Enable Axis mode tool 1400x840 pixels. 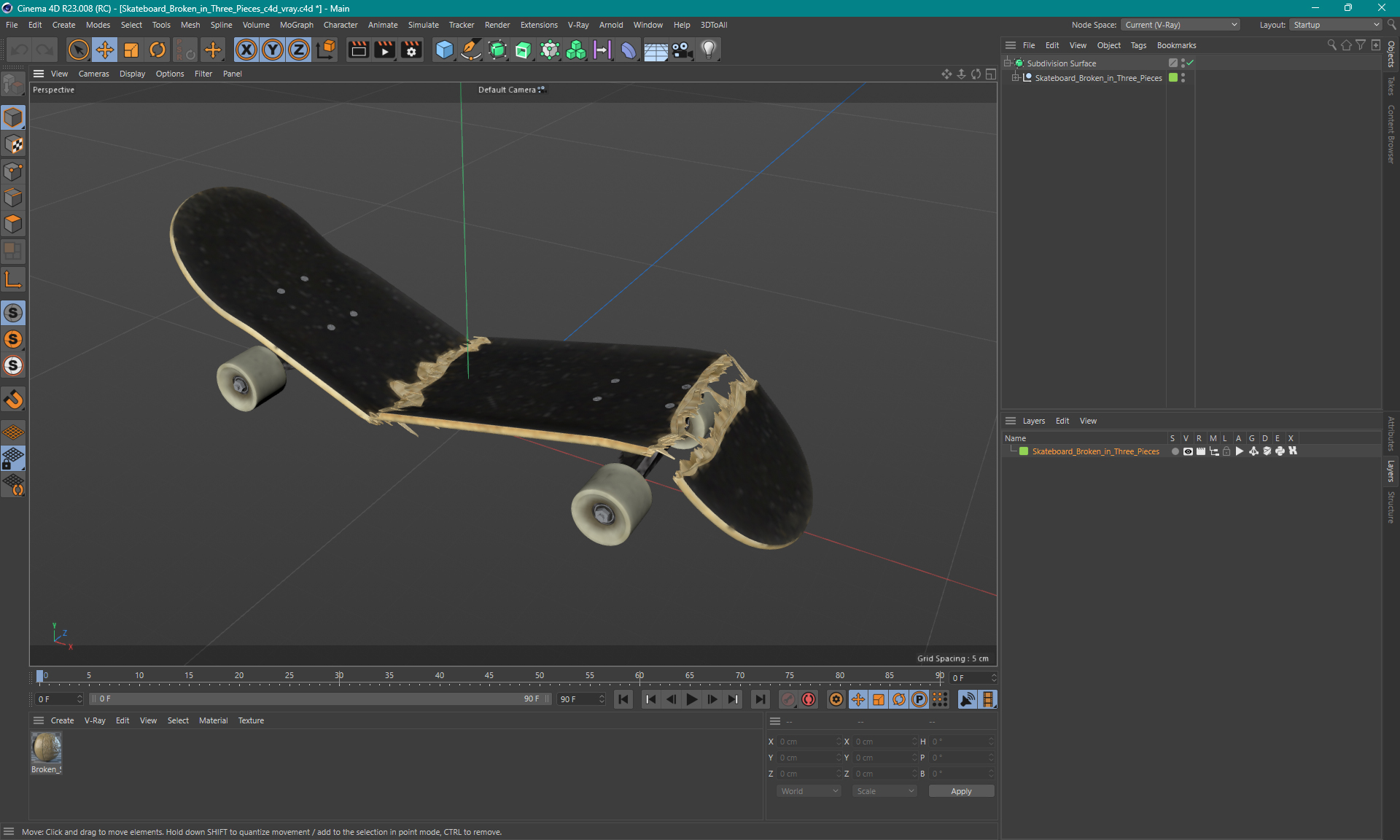coord(13,279)
